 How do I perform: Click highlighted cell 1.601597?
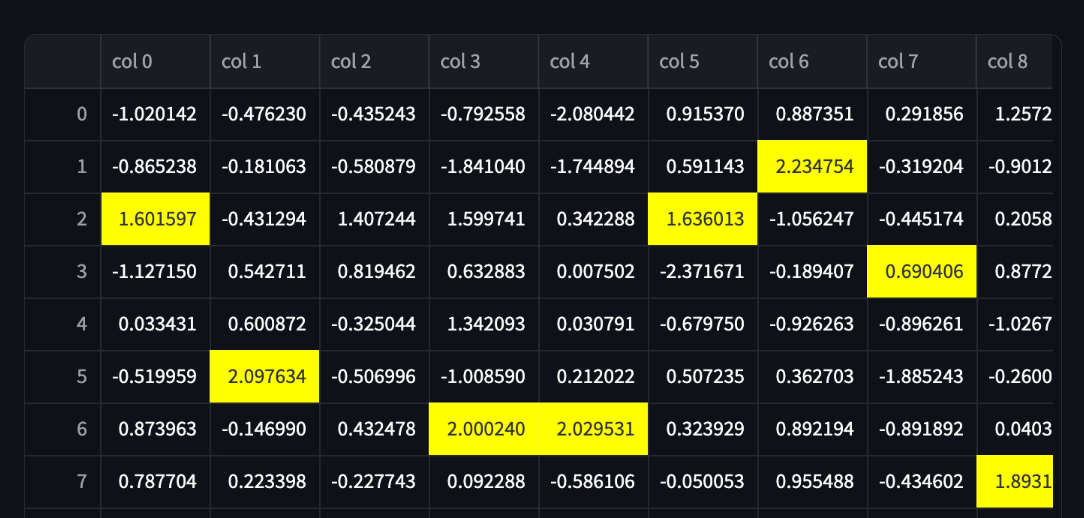coord(156,219)
